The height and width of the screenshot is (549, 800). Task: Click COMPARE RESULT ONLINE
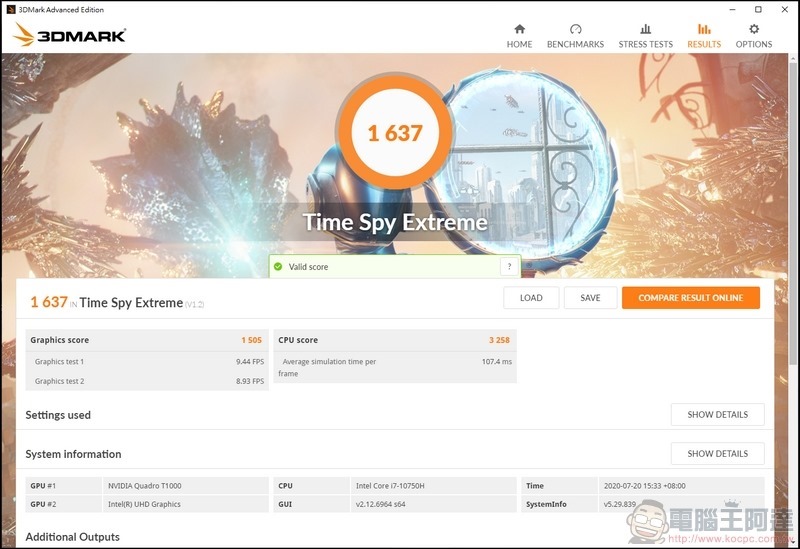click(691, 297)
